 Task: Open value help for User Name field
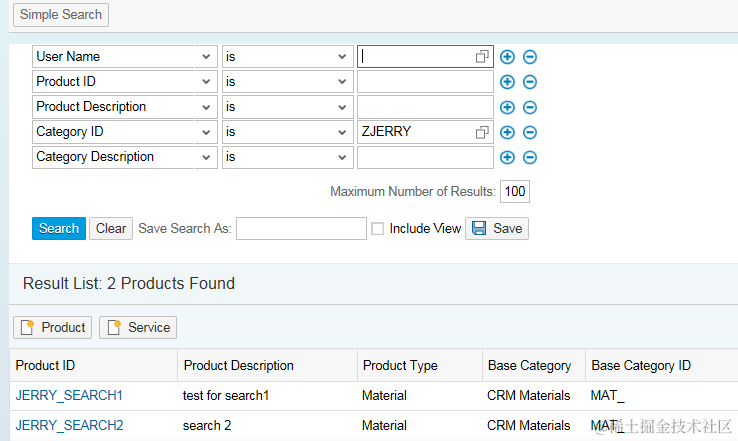[482, 57]
